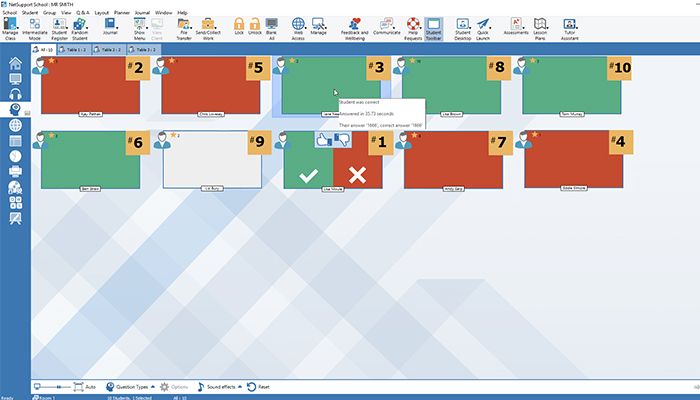Select the green thumbnail ranked #10
This screenshot has width=700, height=400.
coord(571,85)
